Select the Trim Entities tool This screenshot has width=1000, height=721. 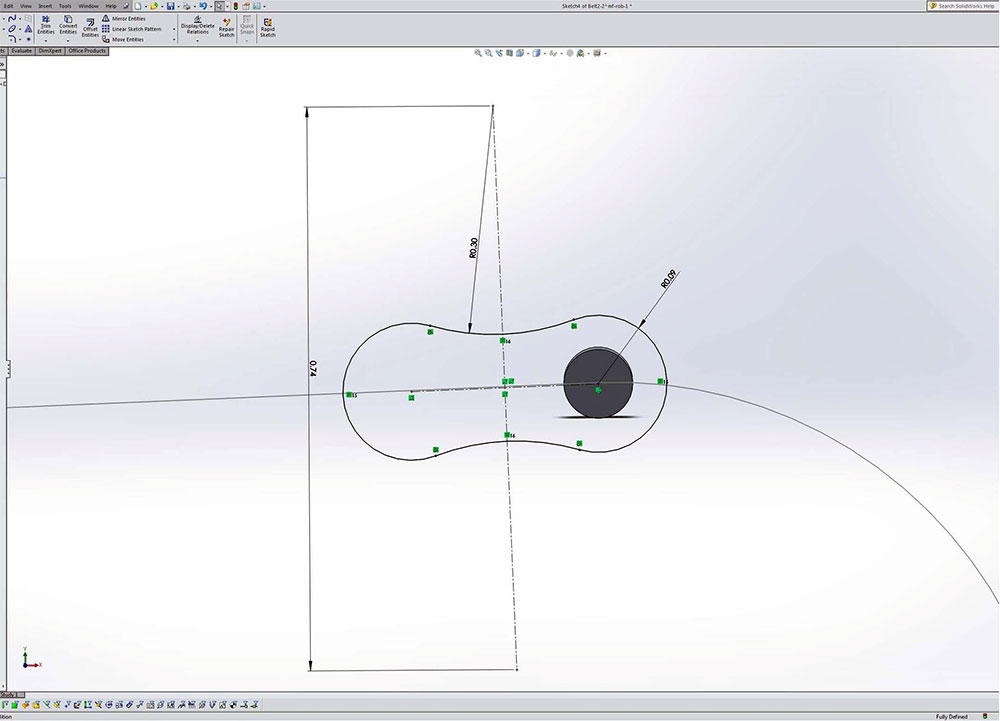(x=45, y=24)
